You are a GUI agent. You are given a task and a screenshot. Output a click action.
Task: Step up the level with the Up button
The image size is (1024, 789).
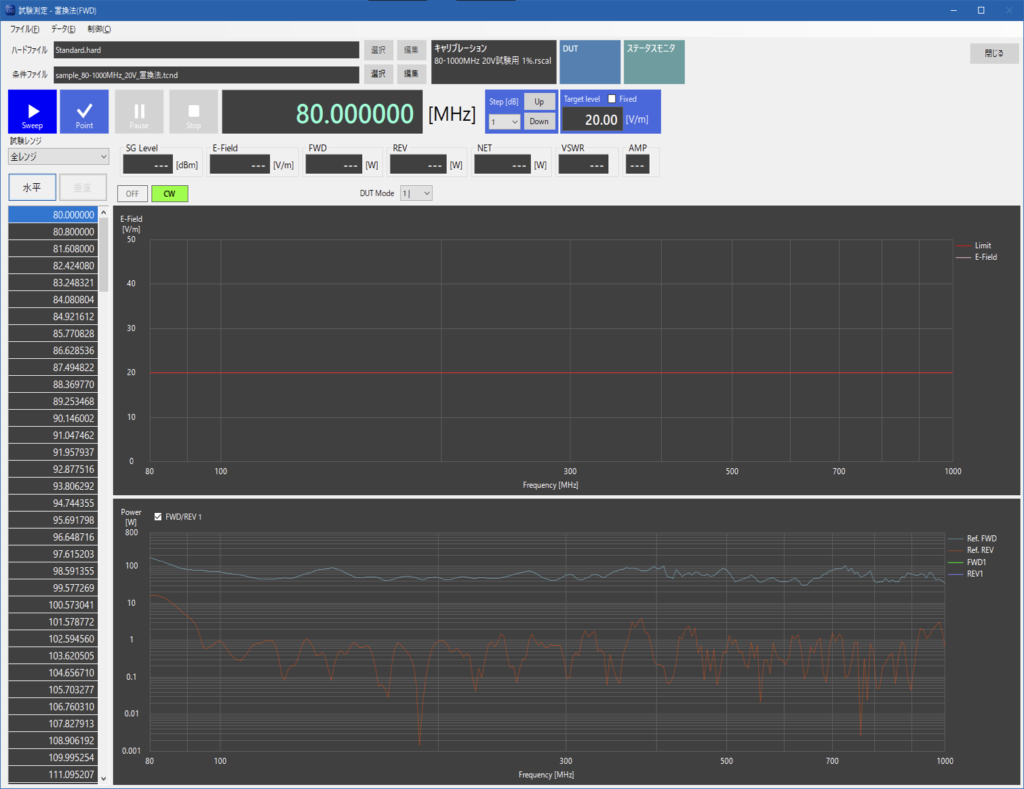point(539,101)
